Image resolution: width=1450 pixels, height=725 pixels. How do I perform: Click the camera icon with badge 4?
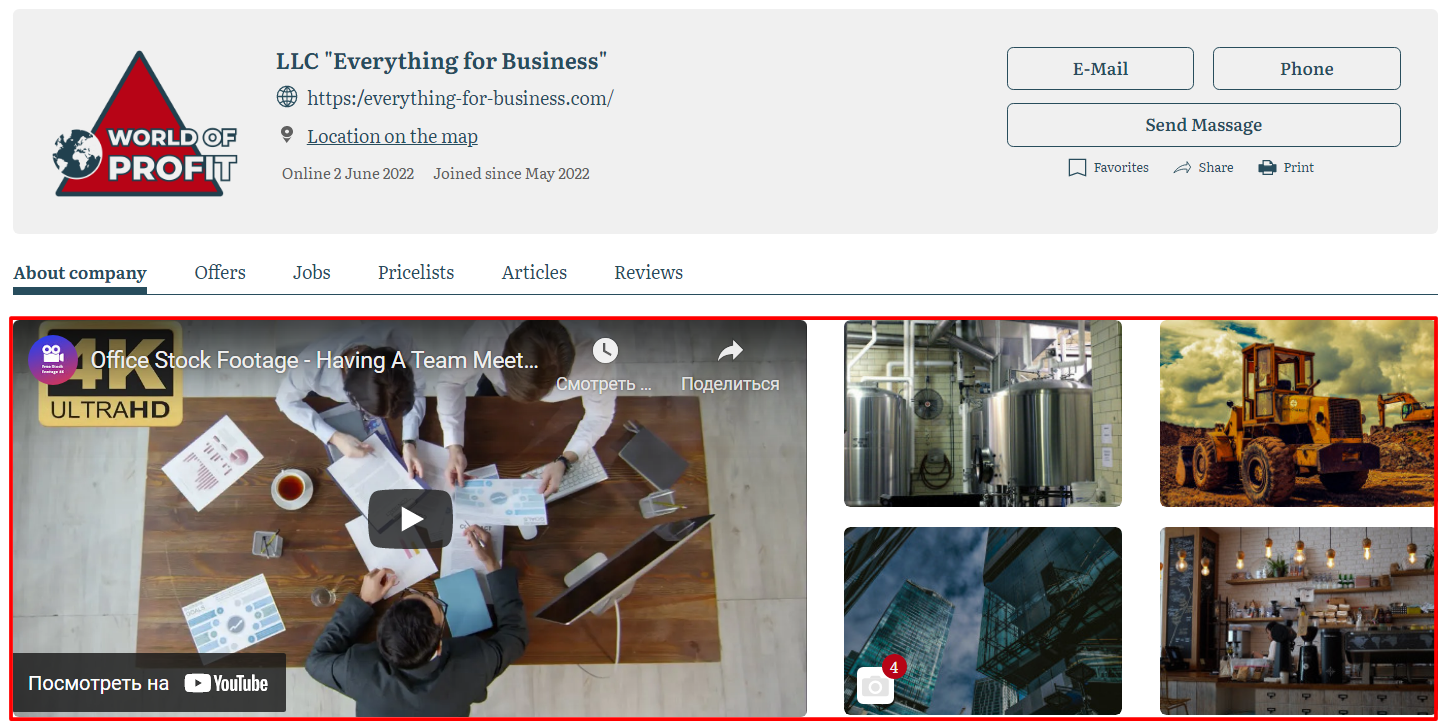(875, 686)
